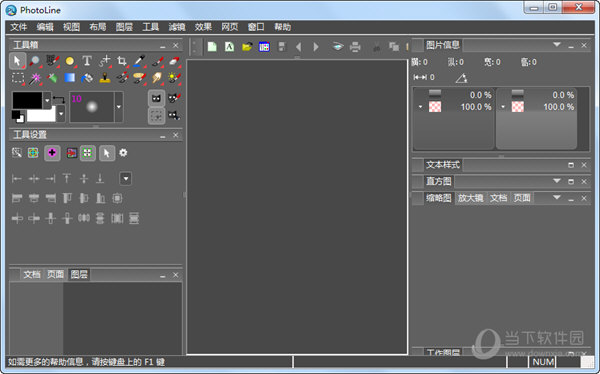
Task: Click the white background color swatch
Action: click(41, 115)
